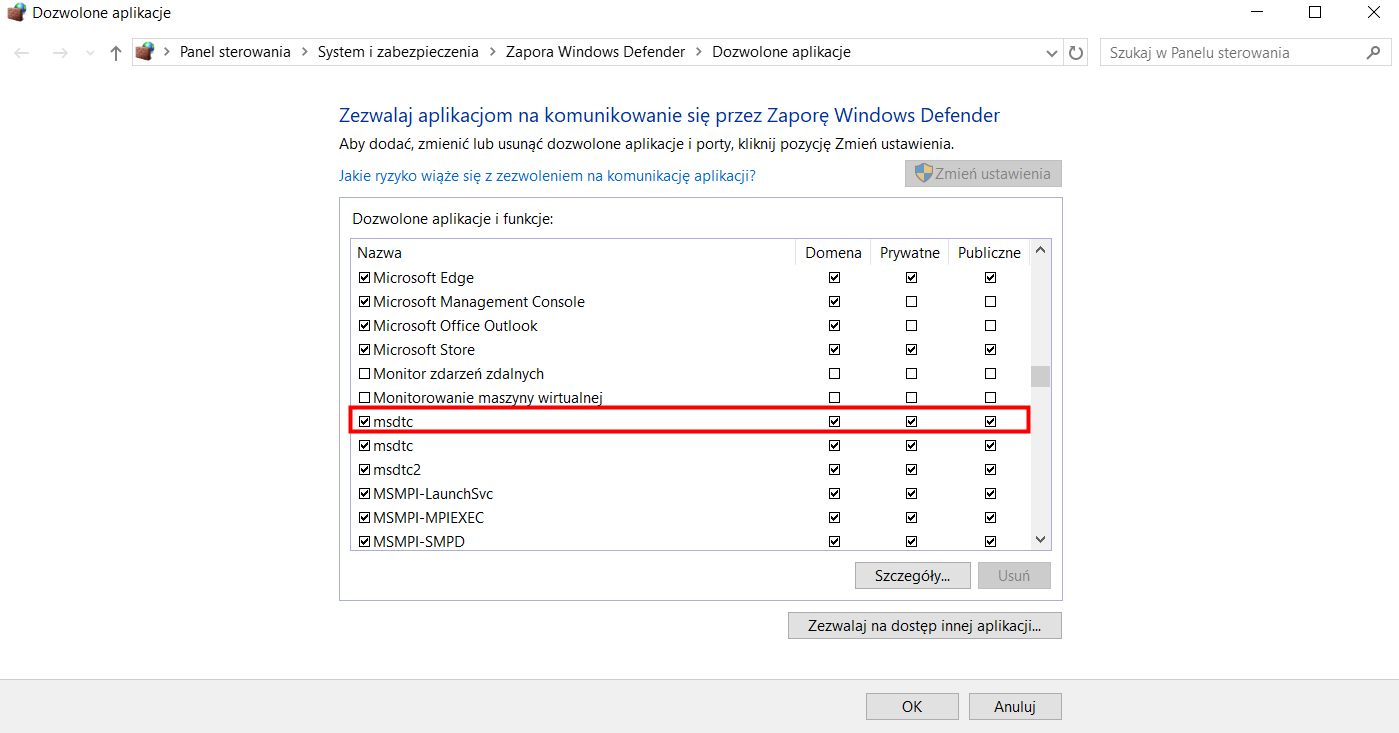Viewport: 1399px width, 733px height.
Task: Confirm with OK button
Action: pos(912,706)
